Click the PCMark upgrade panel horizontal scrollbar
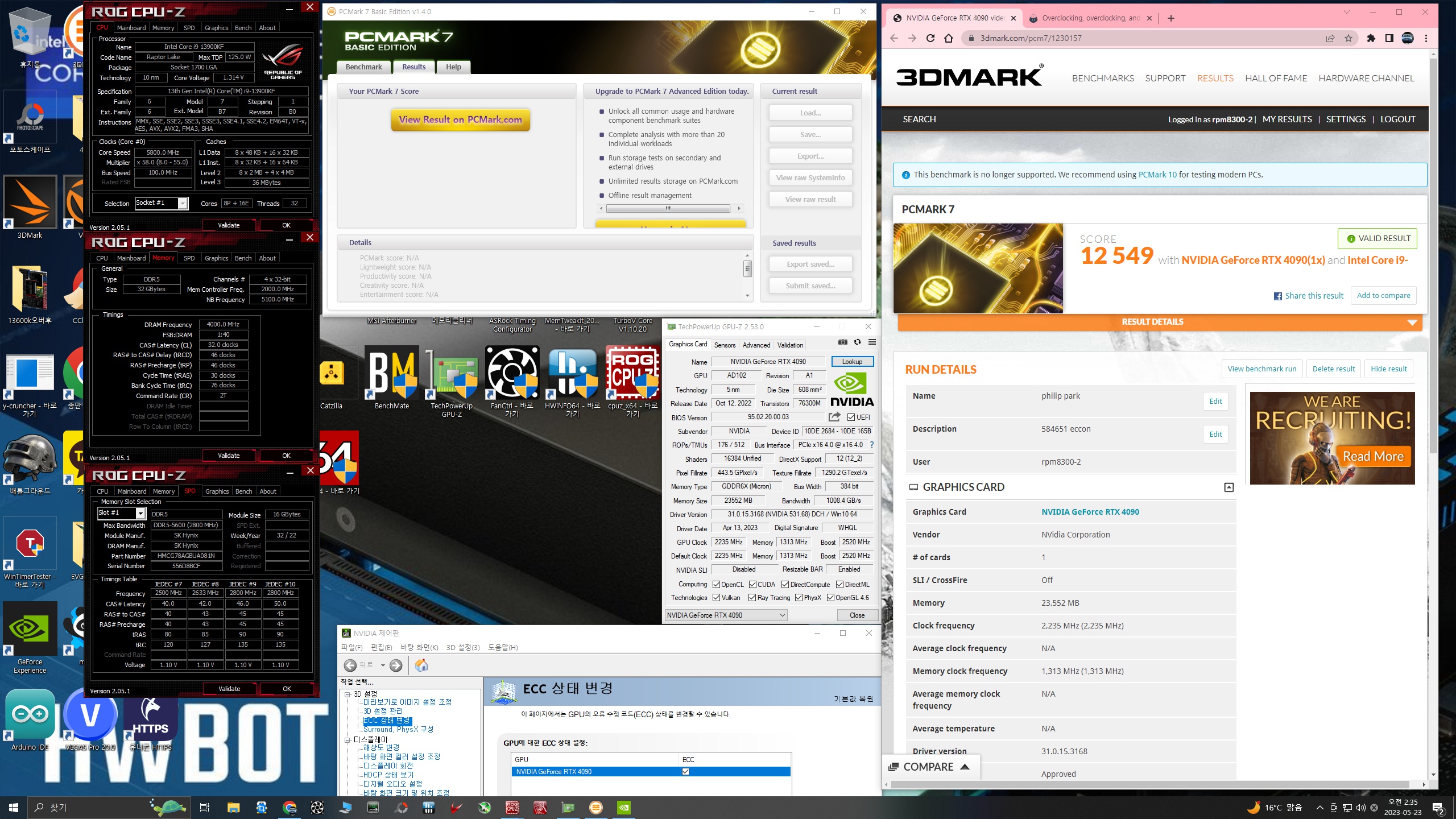 [x=669, y=208]
